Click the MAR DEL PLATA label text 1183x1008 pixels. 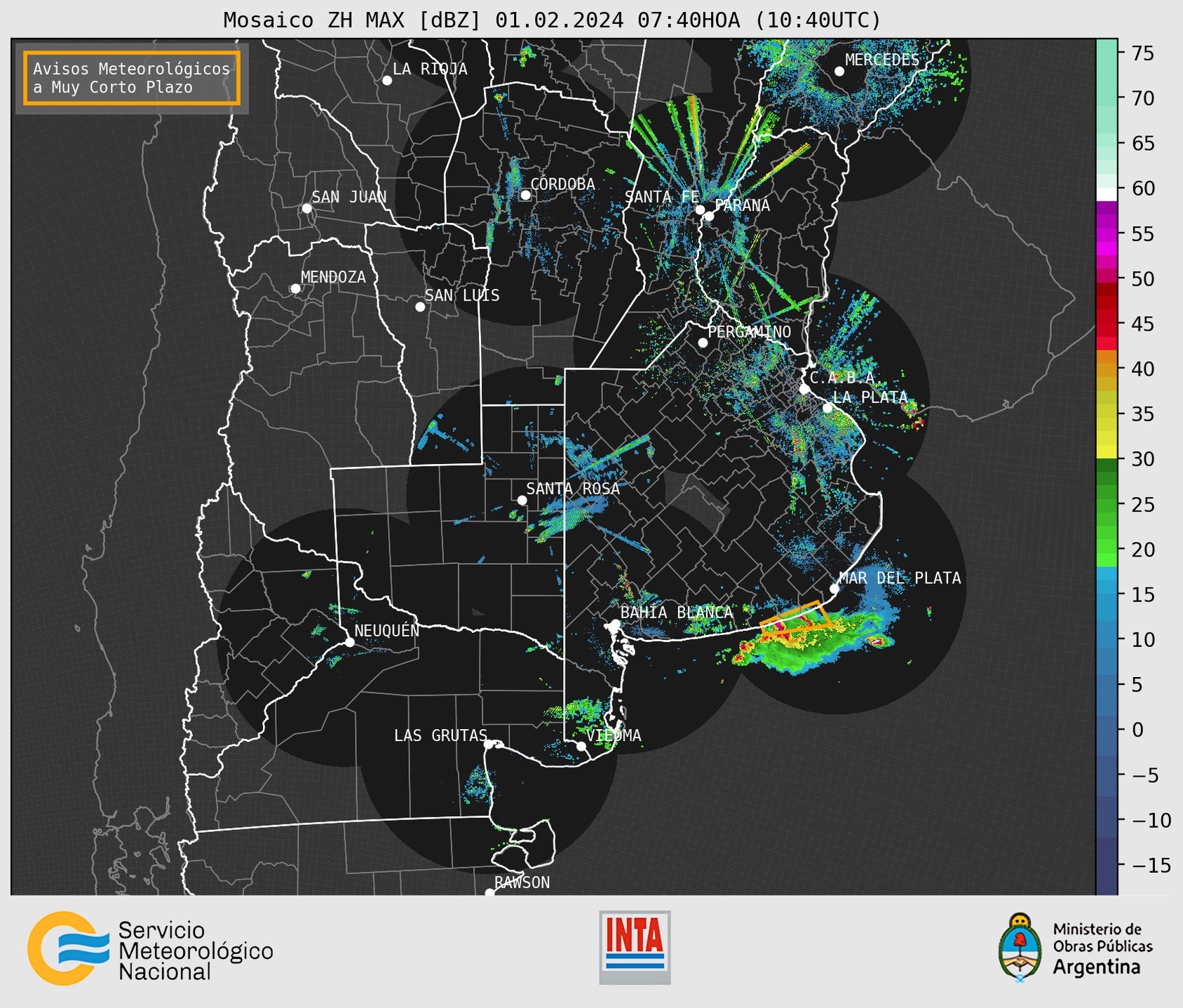tap(900, 578)
